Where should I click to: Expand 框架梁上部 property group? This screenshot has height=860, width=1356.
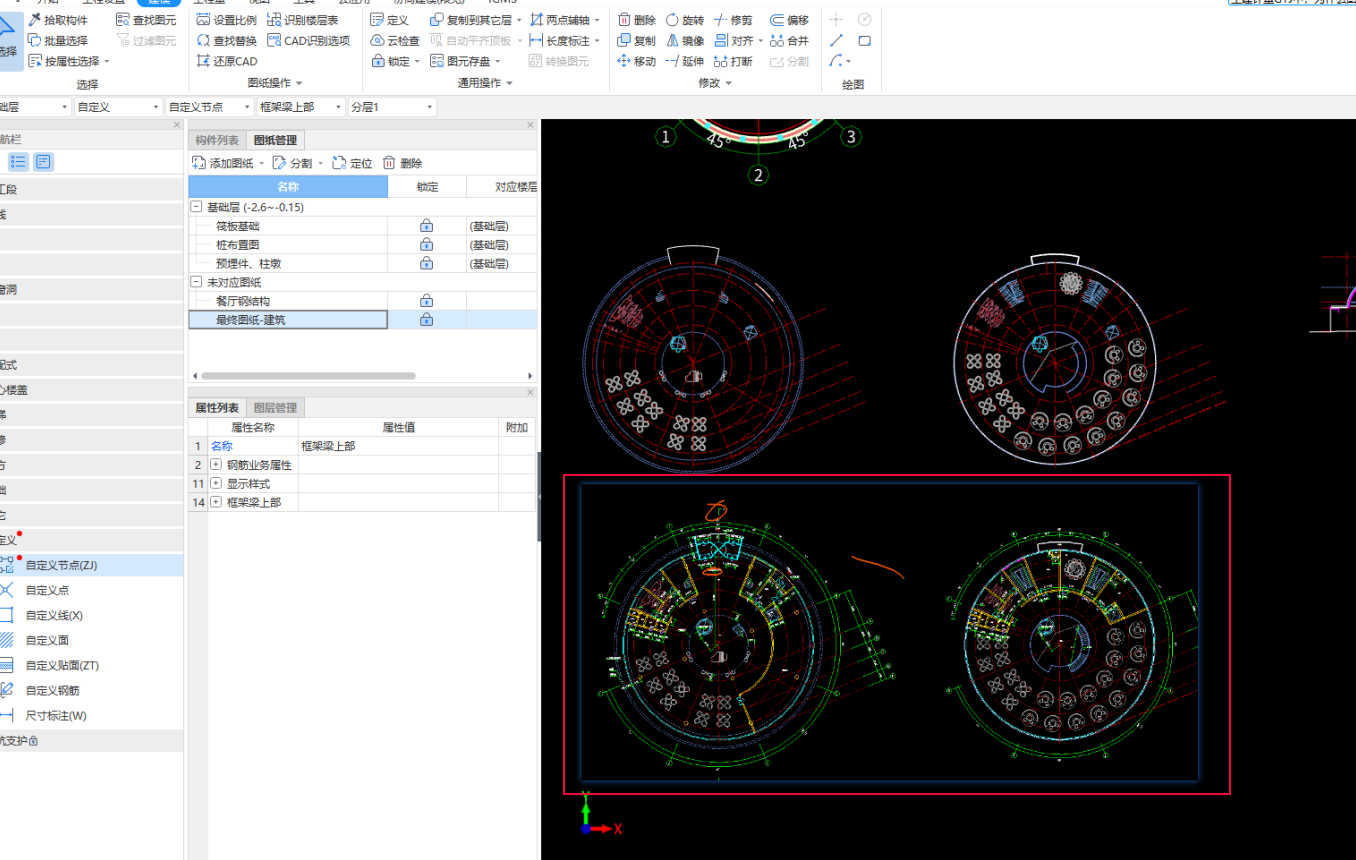pos(216,502)
